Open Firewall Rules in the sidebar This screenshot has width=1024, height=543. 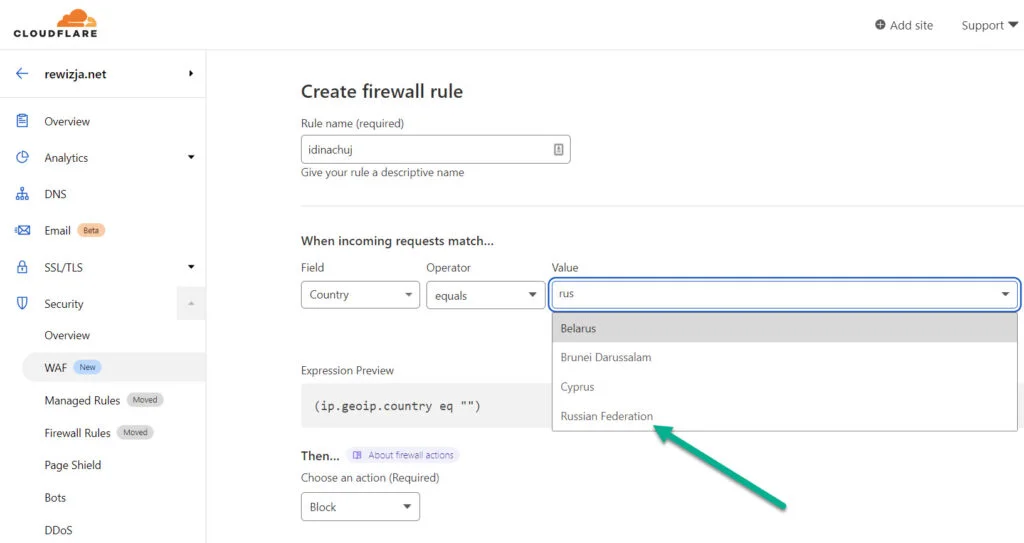point(77,433)
